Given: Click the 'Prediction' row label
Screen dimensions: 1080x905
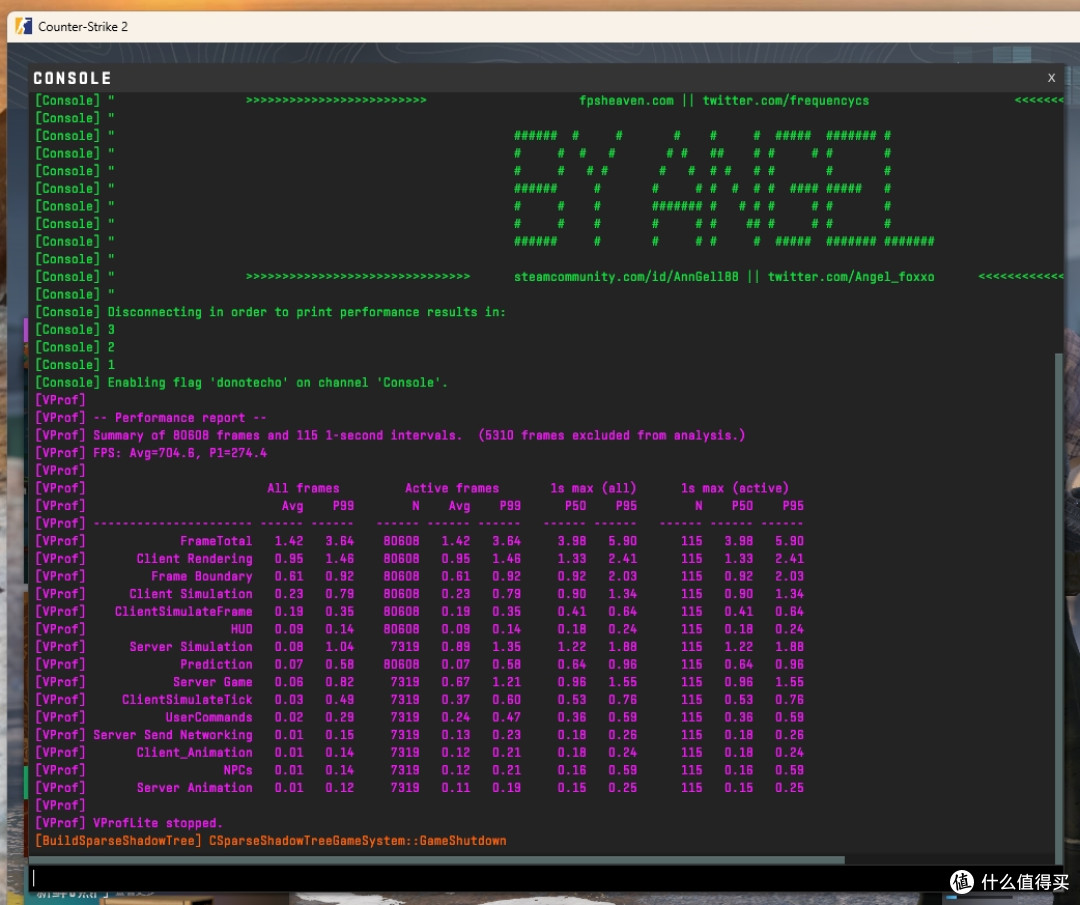Looking at the screenshot, I should 216,665.
